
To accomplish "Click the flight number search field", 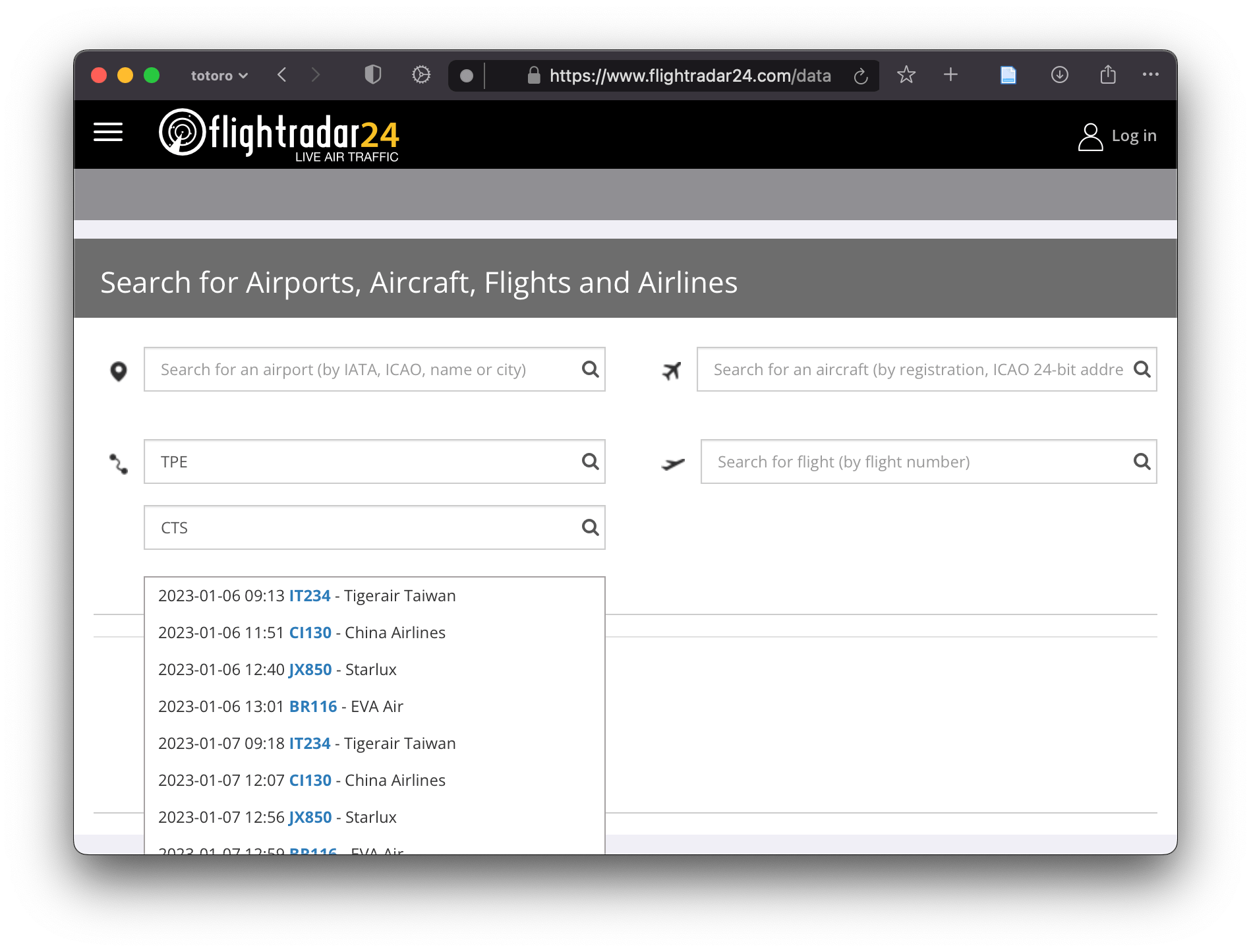I will click(x=929, y=461).
